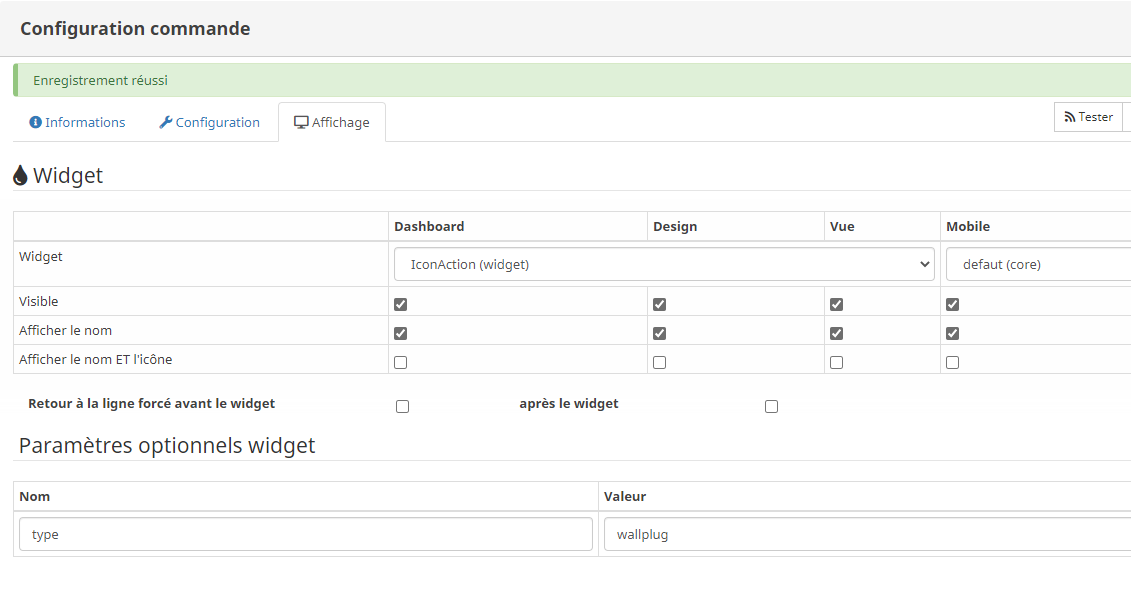Click the Valeur field containing wallplug
Image resolution: width=1131 pixels, height=596 pixels.
(866, 534)
